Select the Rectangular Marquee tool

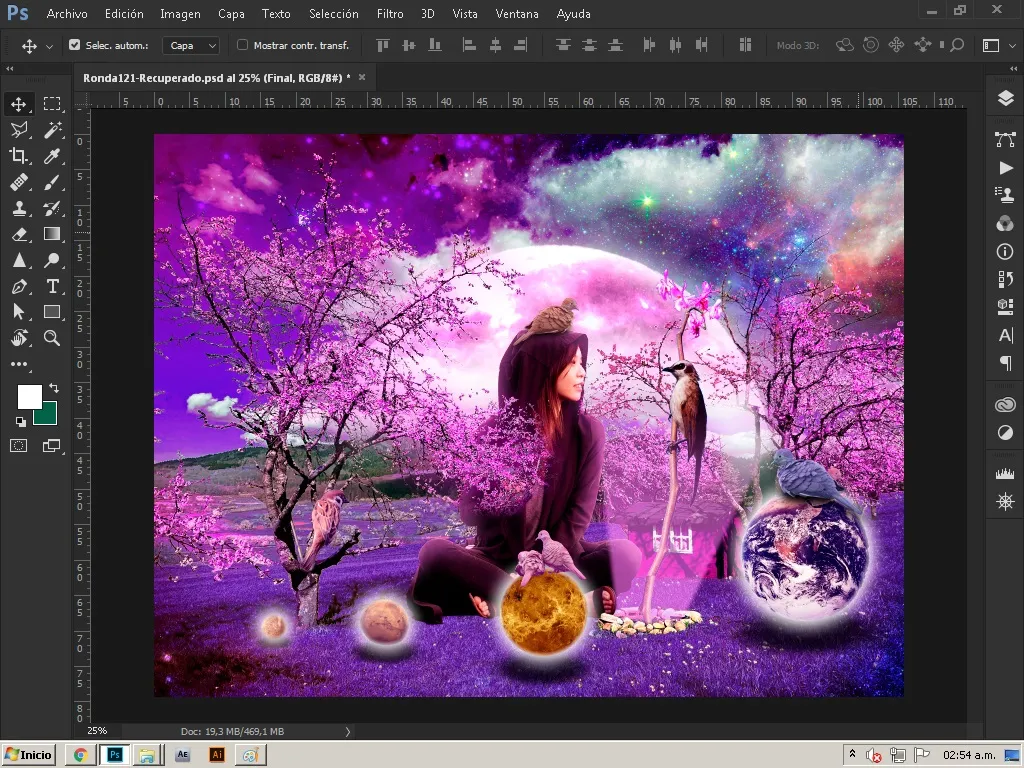(x=52, y=104)
